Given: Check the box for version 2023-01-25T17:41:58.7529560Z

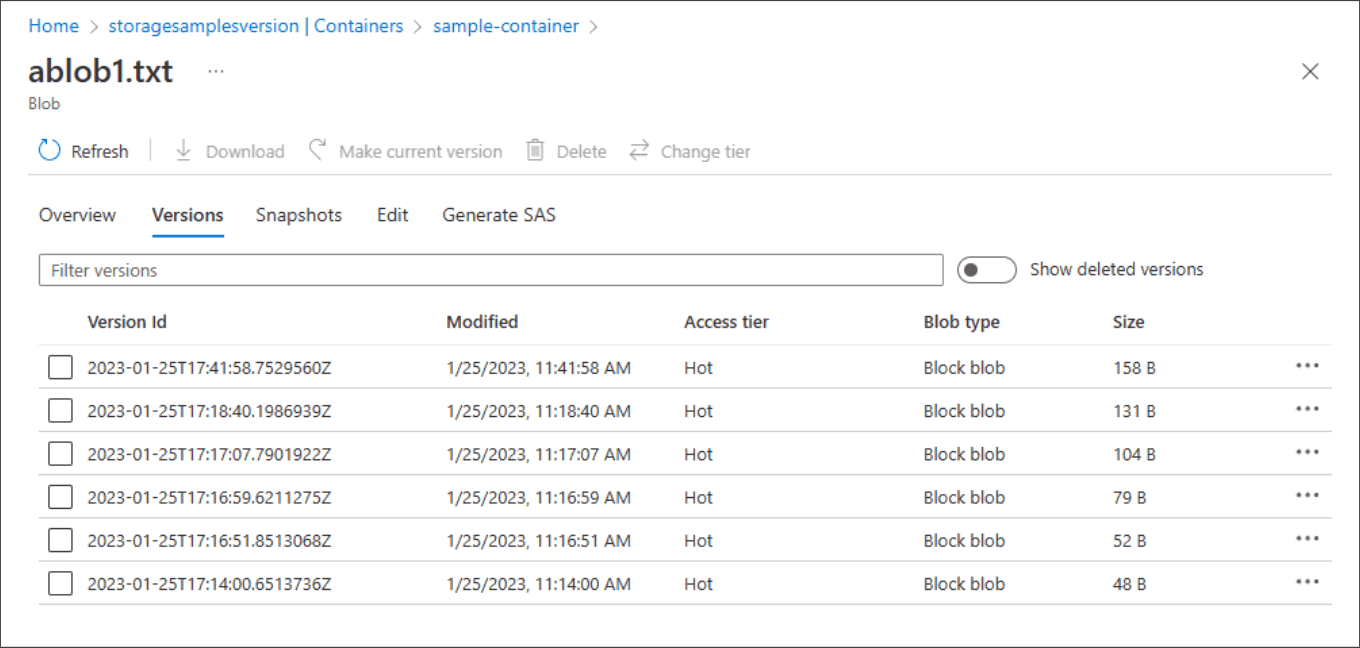Looking at the screenshot, I should pos(60,368).
